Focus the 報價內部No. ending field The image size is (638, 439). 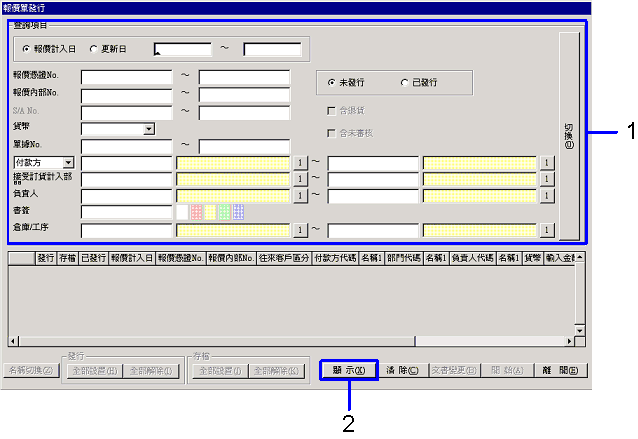tap(245, 96)
